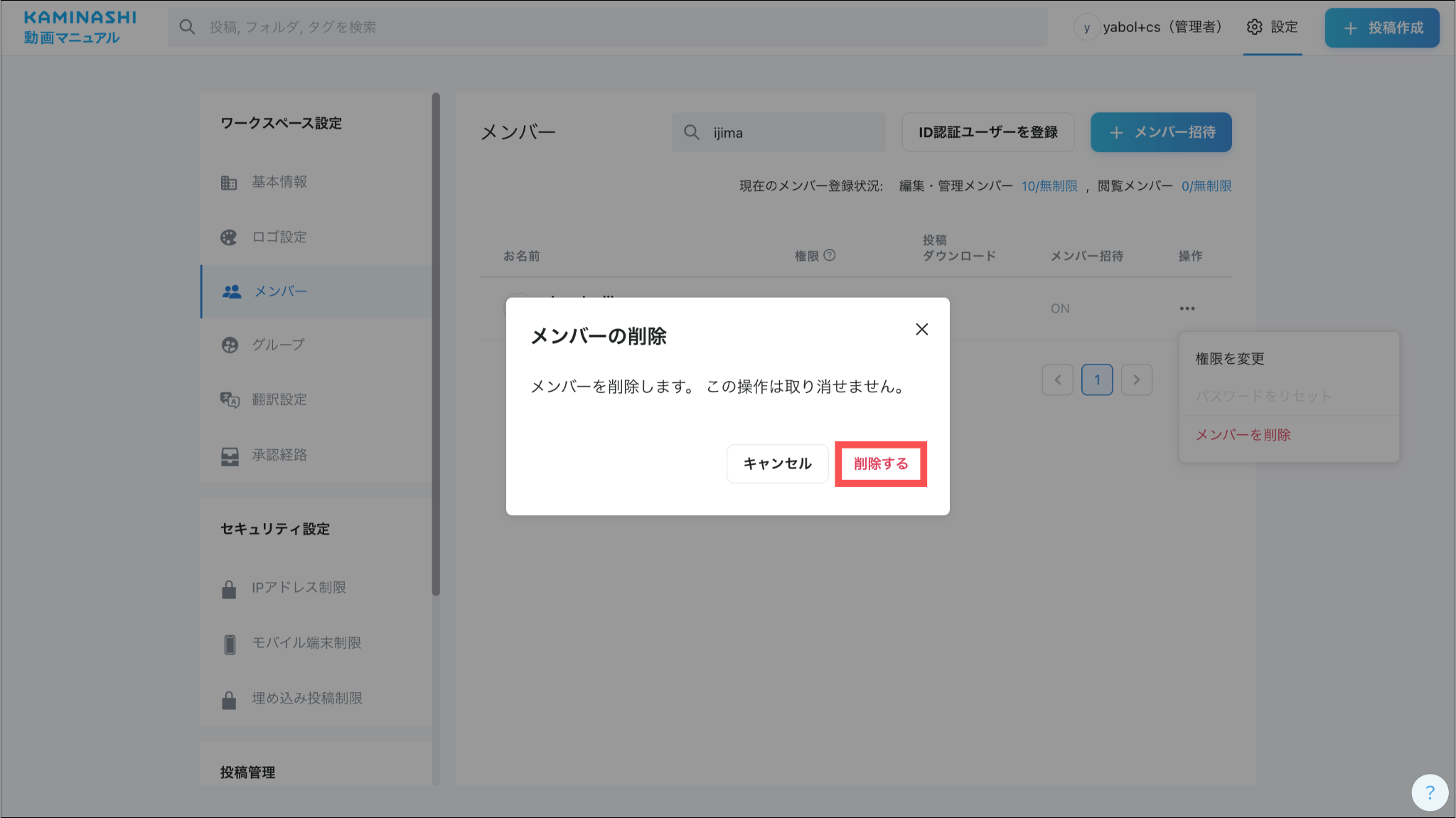Open グループ icon in sidebar
Image resolution: width=1456 pixels, height=818 pixels.
230,345
